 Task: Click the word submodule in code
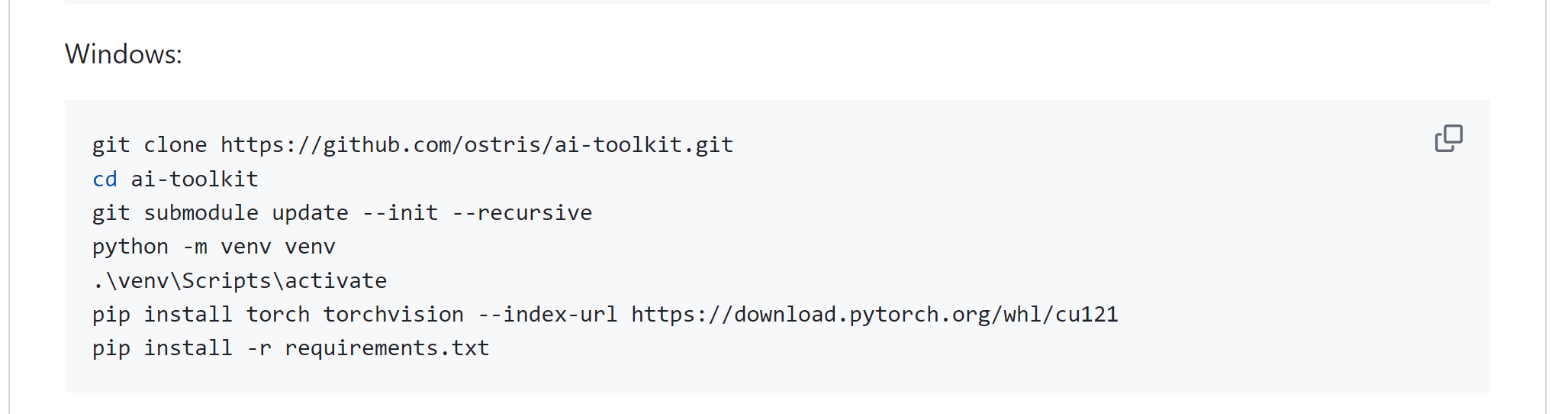201,213
